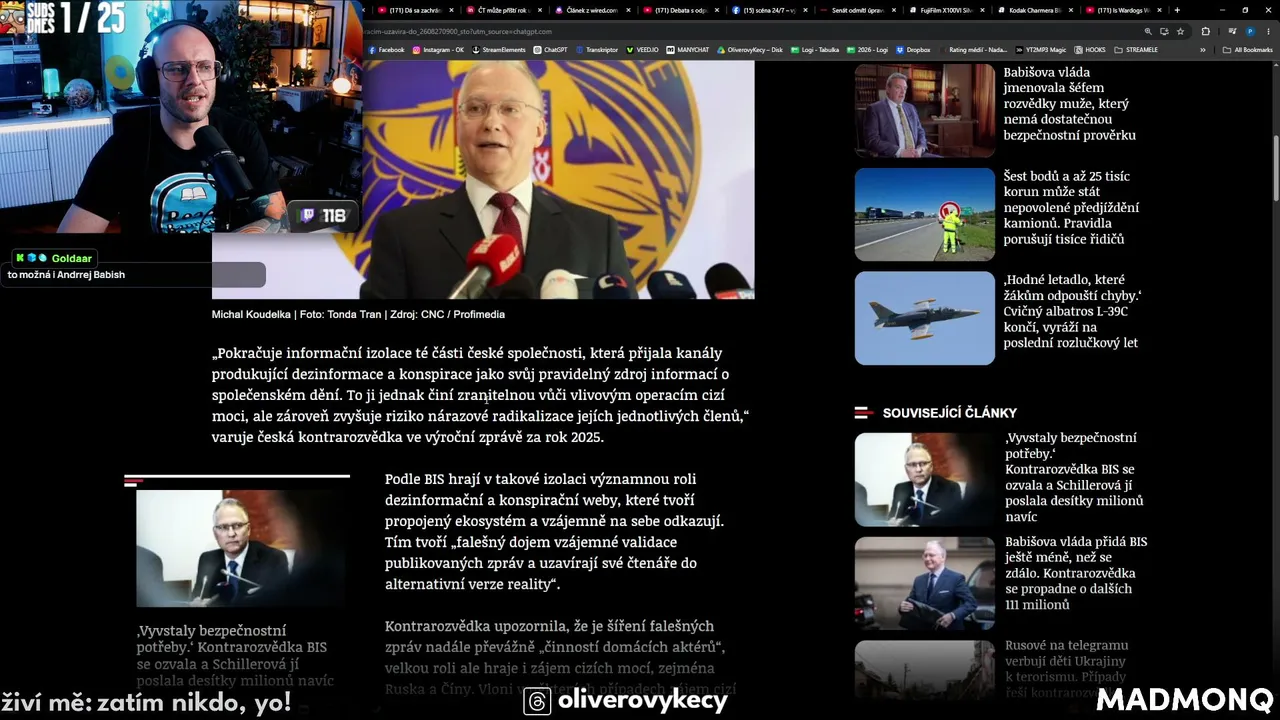This screenshot has width=1280, height=720.
Task: Open a new browser tab
Action: (1177, 10)
